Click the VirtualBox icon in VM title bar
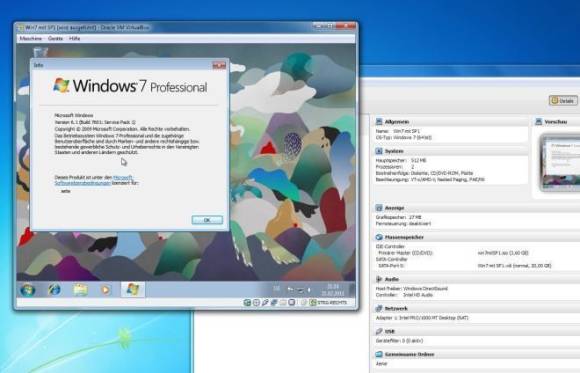 click(21, 28)
